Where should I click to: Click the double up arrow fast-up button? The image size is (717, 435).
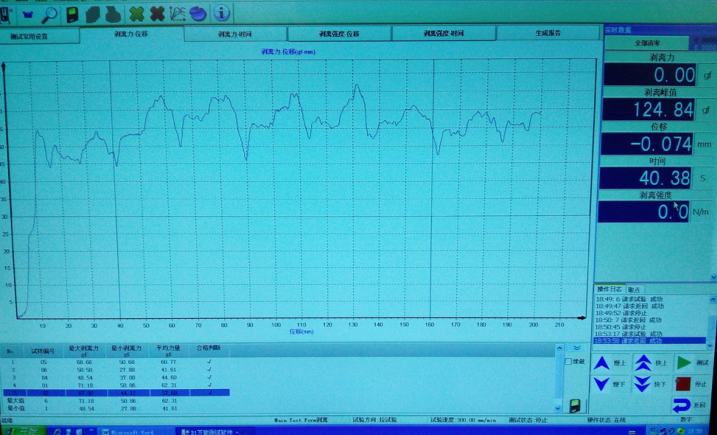[x=643, y=363]
